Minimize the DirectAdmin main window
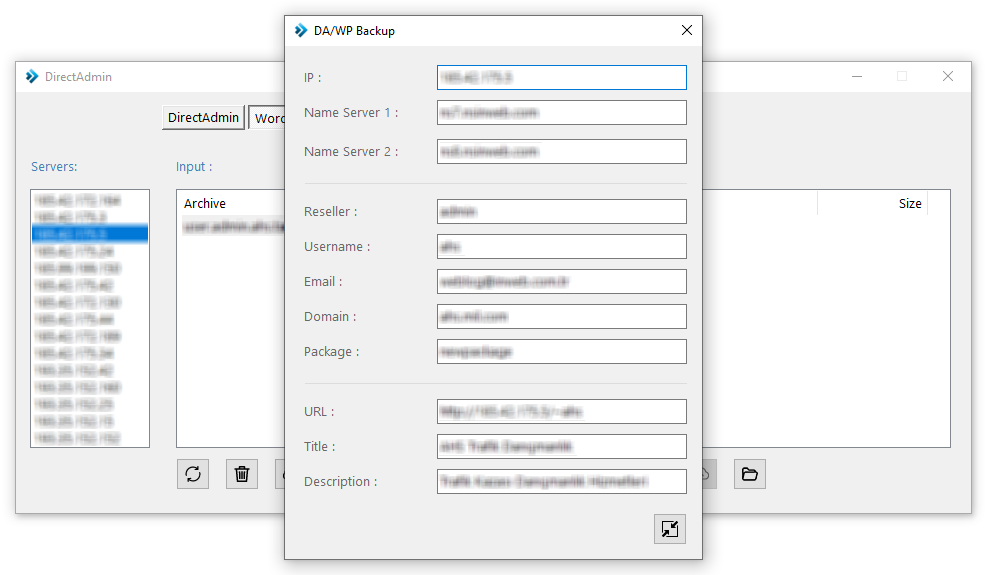Image resolution: width=987 pixels, height=575 pixels. pyautogui.click(x=857, y=76)
